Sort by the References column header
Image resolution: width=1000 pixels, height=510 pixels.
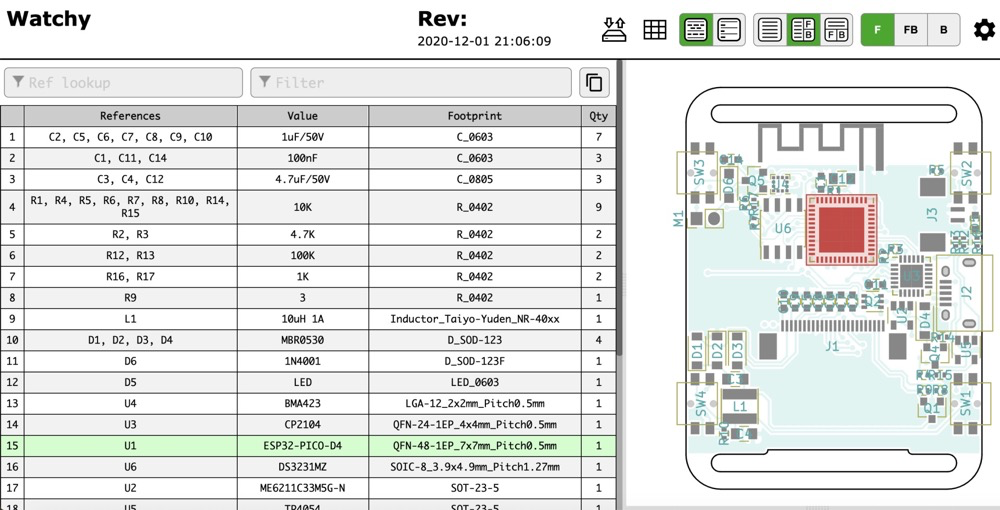click(x=130, y=116)
